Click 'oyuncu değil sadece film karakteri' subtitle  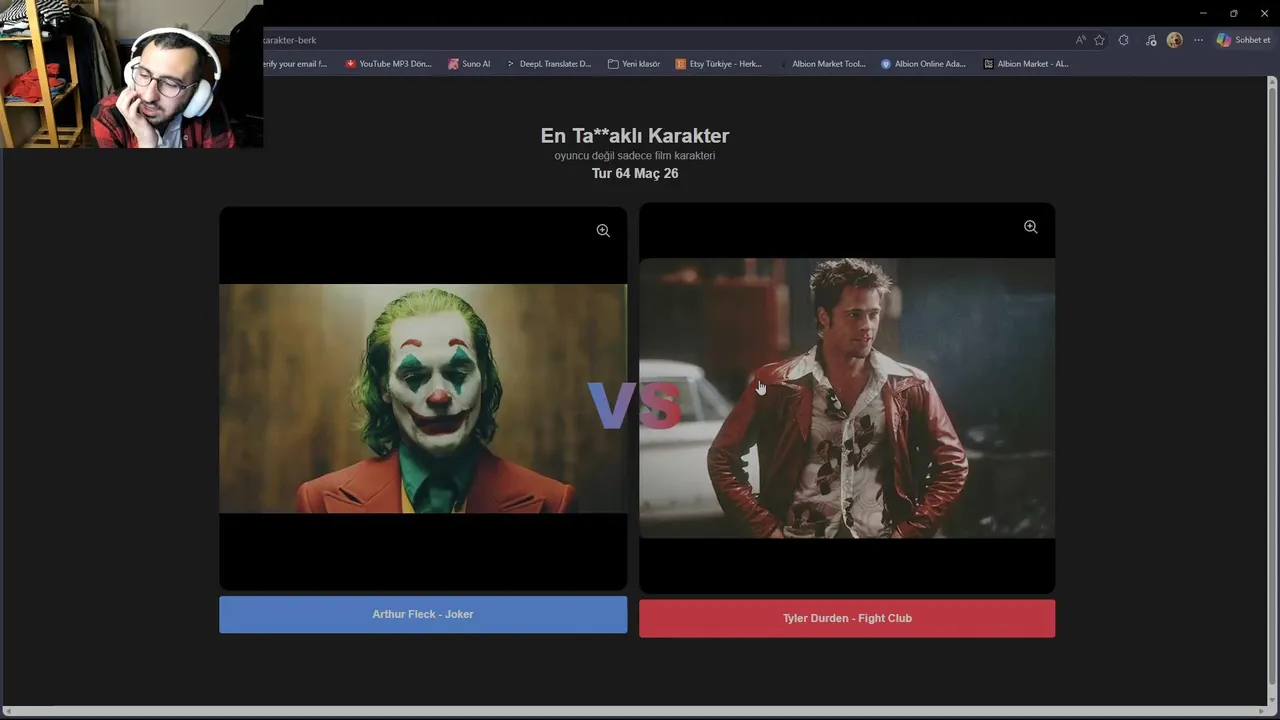(635, 156)
